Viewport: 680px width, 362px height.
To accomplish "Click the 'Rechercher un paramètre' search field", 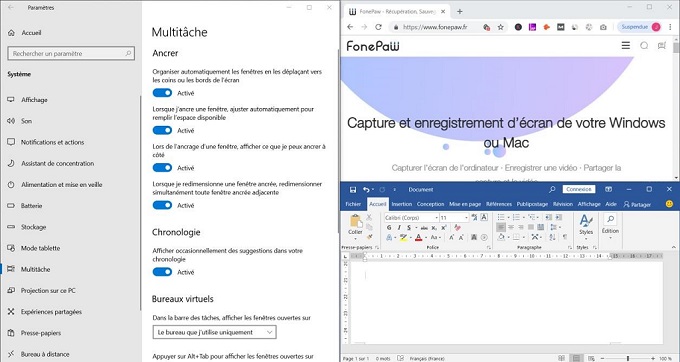I will [x=71, y=53].
